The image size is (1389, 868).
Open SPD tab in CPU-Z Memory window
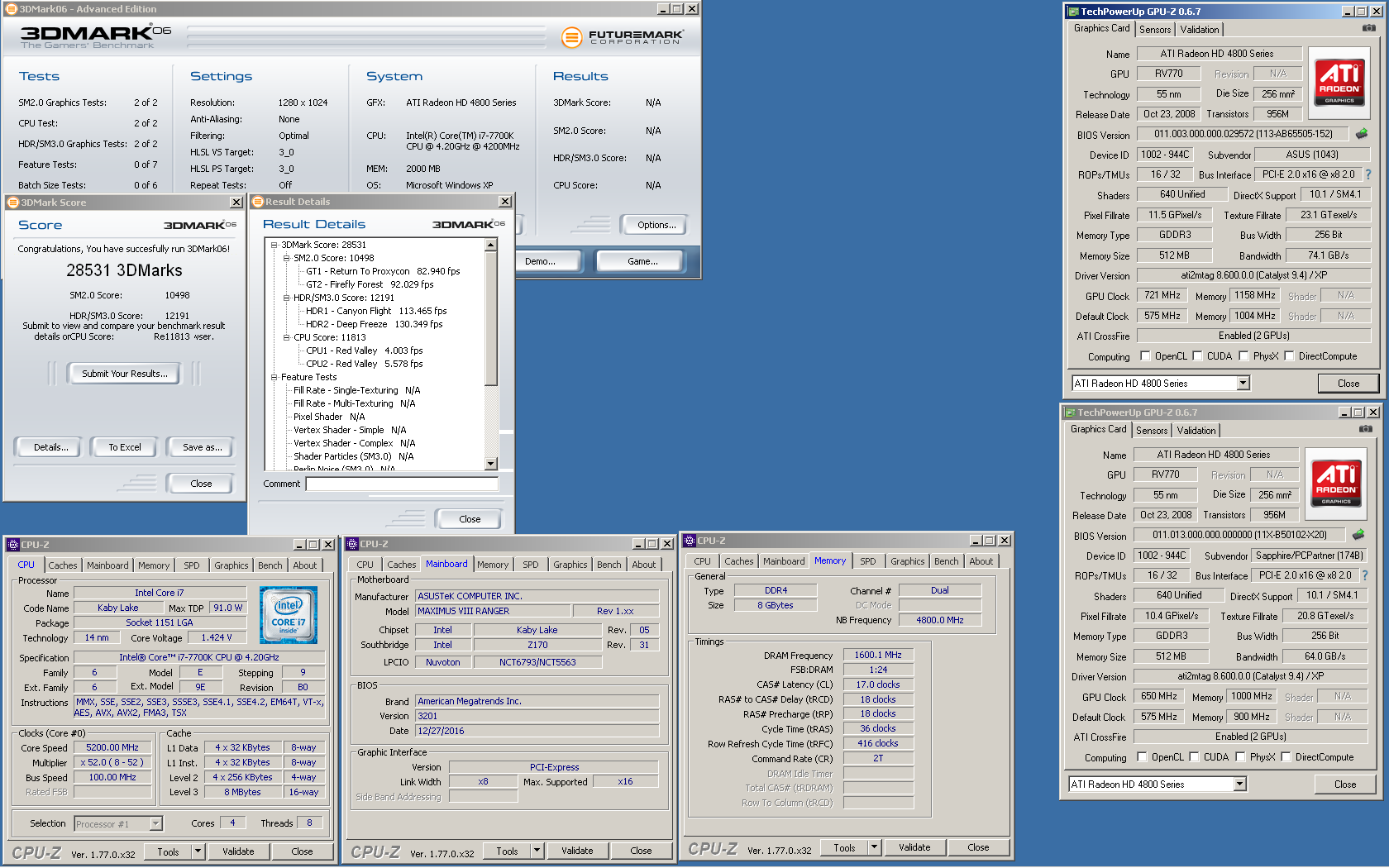click(868, 561)
